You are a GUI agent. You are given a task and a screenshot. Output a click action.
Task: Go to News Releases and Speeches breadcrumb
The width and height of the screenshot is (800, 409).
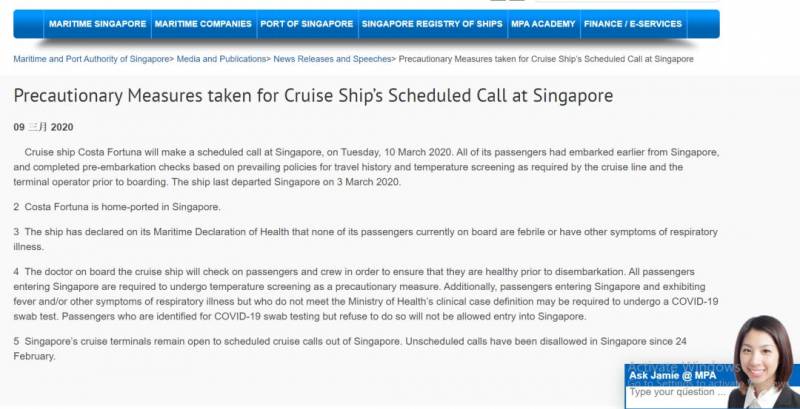click(x=331, y=60)
